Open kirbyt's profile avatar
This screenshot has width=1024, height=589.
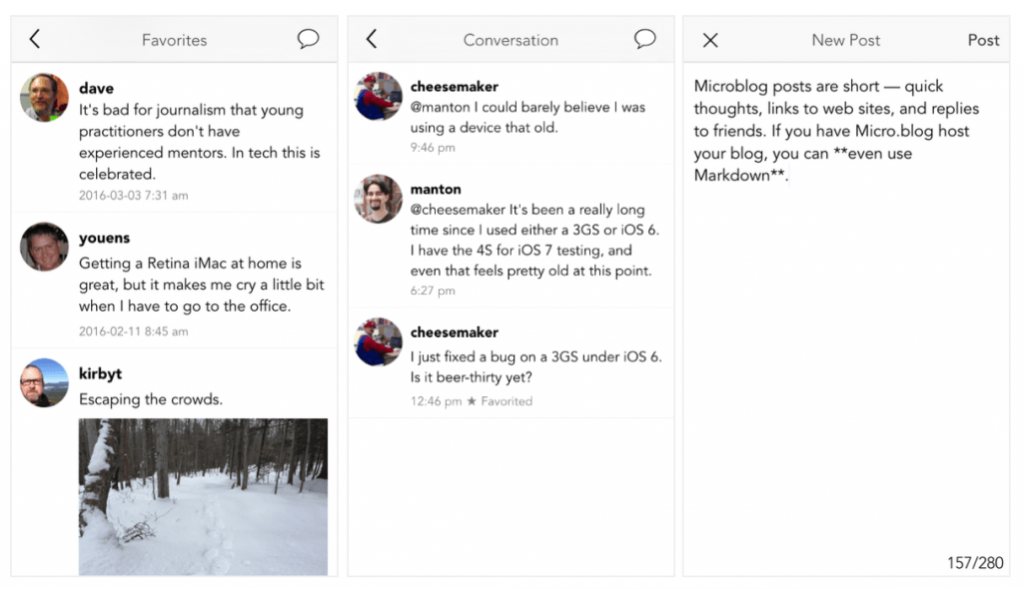coord(44,382)
